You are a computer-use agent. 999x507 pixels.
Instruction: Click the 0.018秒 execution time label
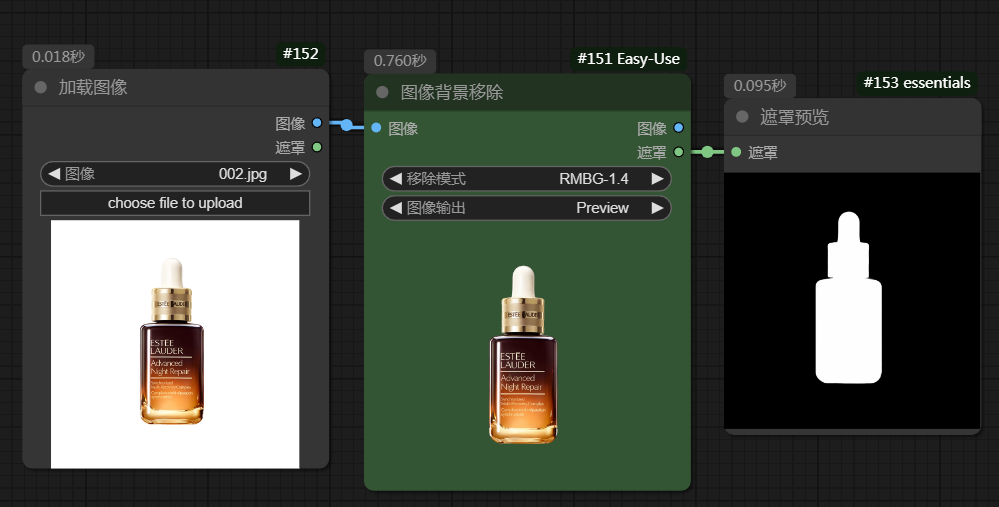tap(58, 57)
